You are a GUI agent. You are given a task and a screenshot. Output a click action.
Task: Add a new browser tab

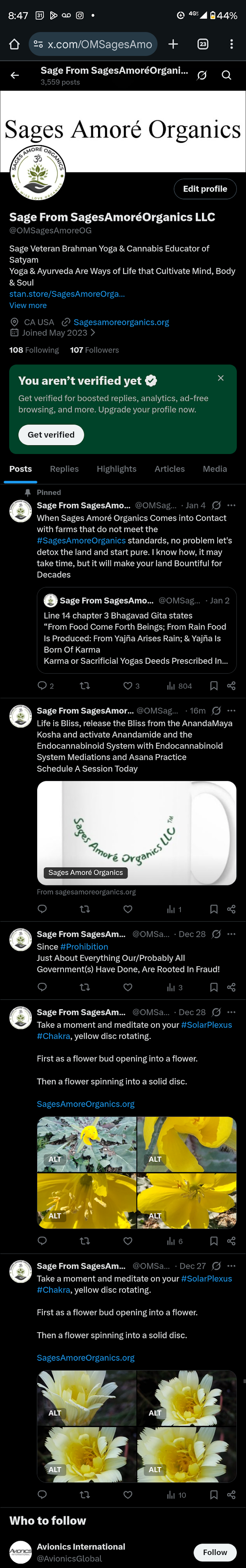coord(173,44)
